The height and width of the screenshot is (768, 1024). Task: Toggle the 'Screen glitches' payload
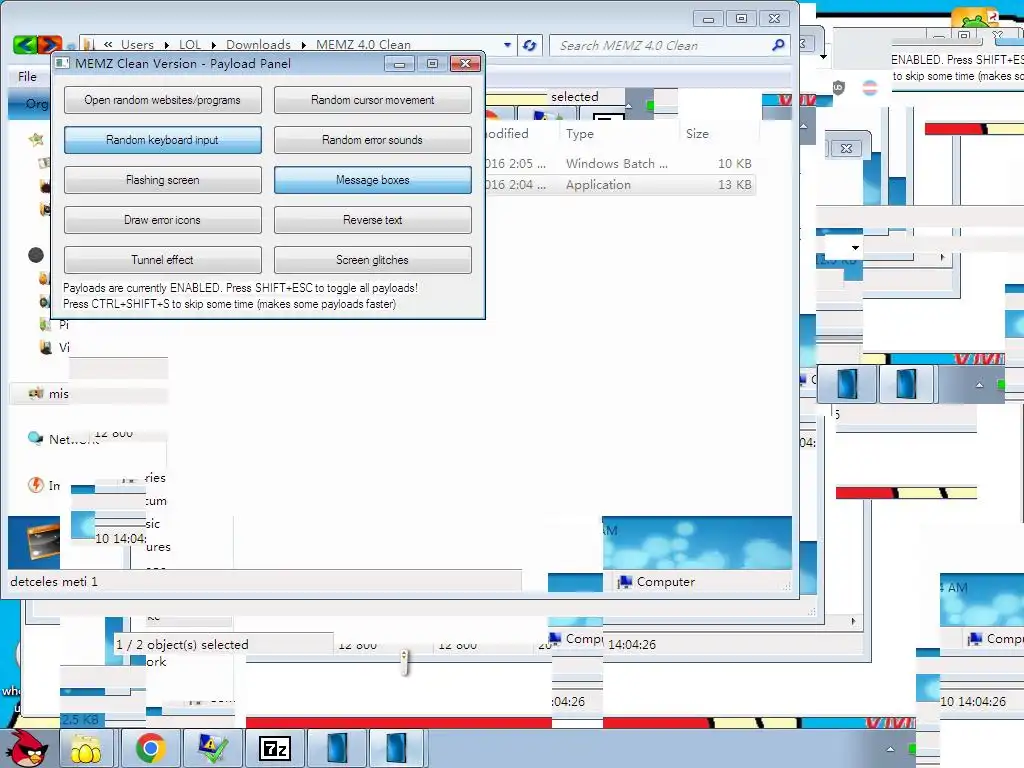[x=372, y=259]
